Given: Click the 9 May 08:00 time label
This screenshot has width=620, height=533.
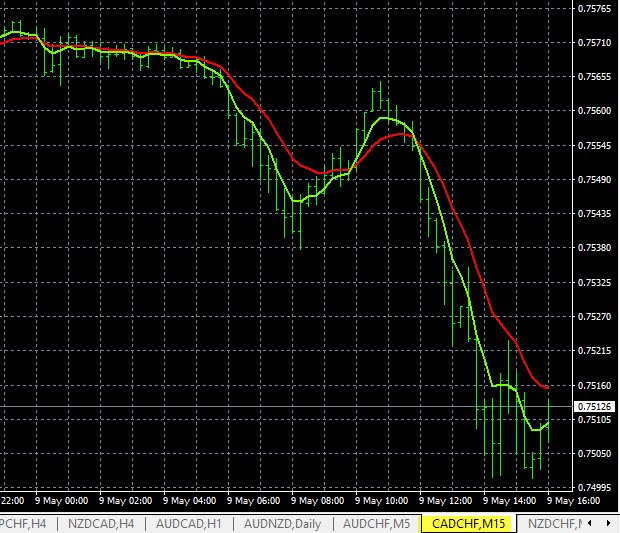Looking at the screenshot, I should click(318, 501).
